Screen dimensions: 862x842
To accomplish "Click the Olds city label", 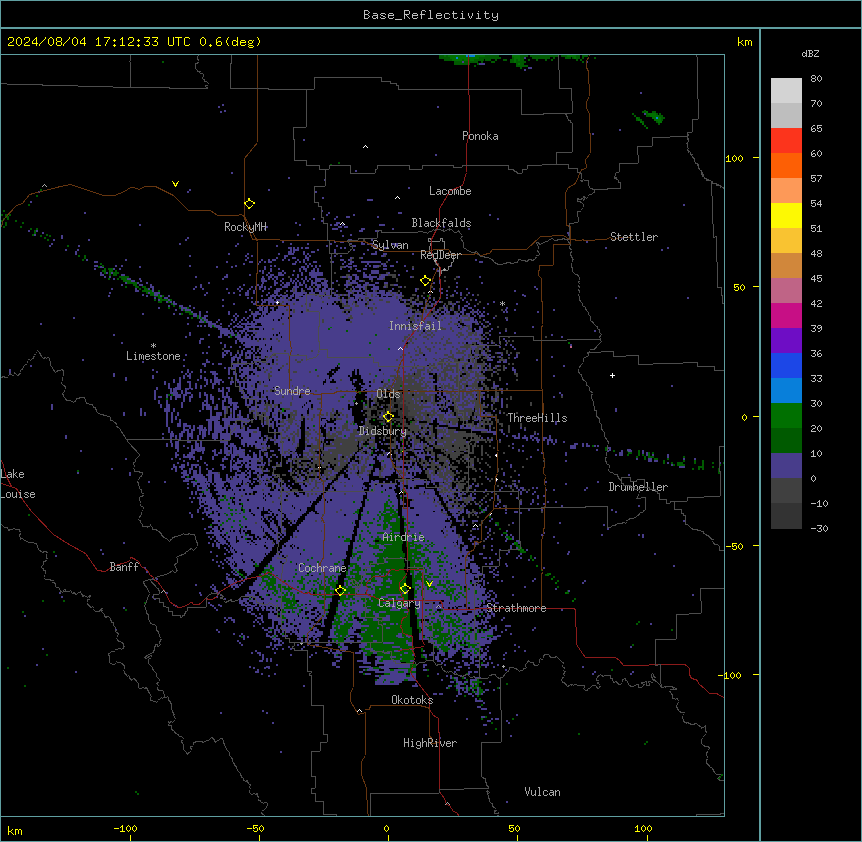I will pos(388,394).
